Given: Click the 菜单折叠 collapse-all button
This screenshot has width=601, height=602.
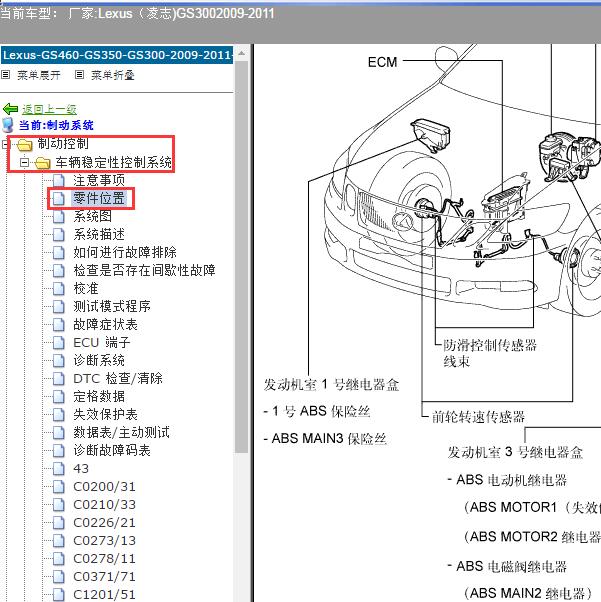Looking at the screenshot, I should (x=113, y=75).
